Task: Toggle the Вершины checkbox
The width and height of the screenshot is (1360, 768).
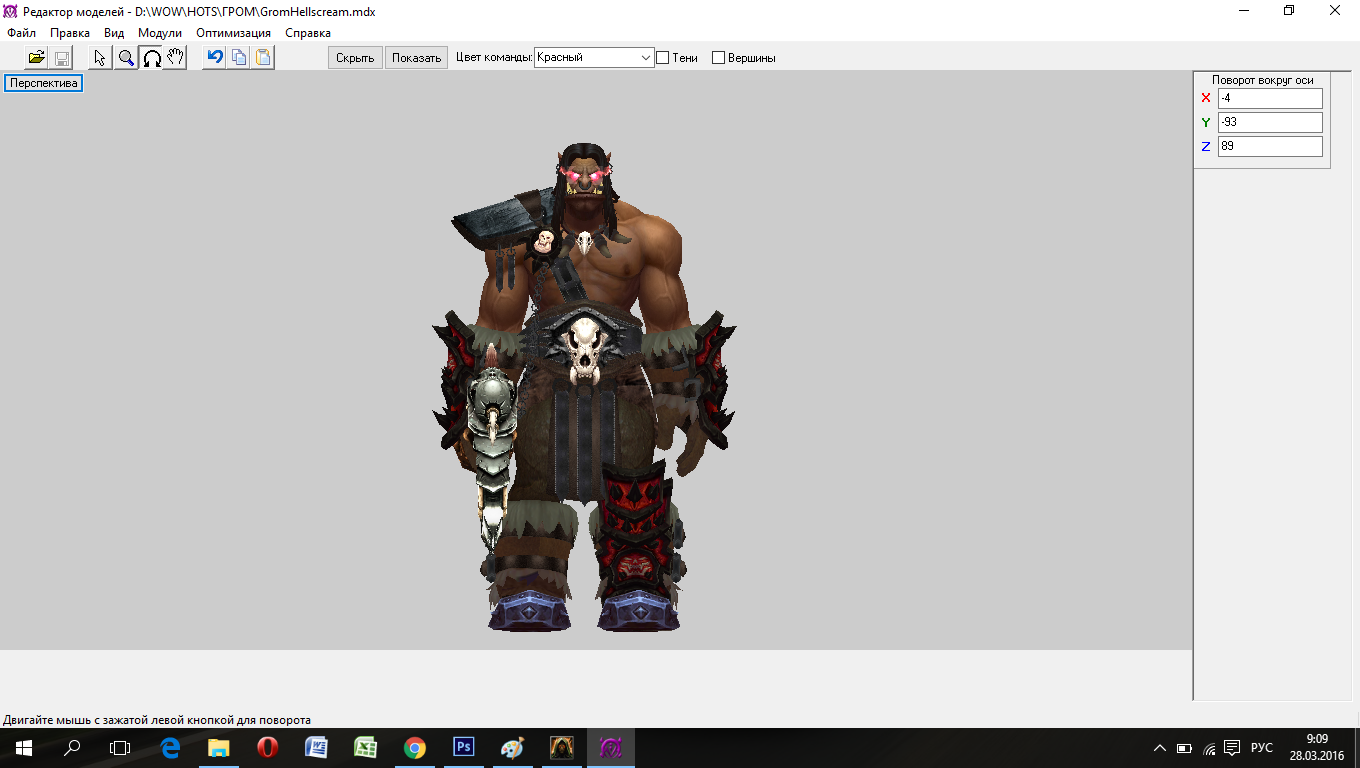Action: 718,58
